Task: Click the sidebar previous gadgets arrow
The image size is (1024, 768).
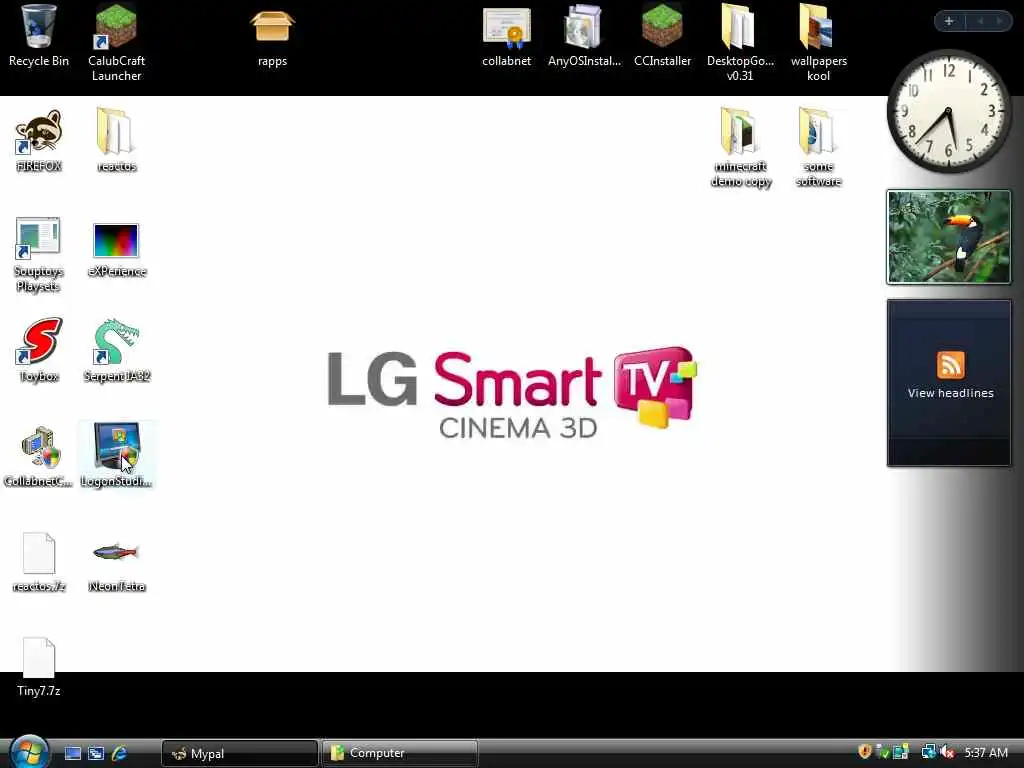Action: pos(980,22)
